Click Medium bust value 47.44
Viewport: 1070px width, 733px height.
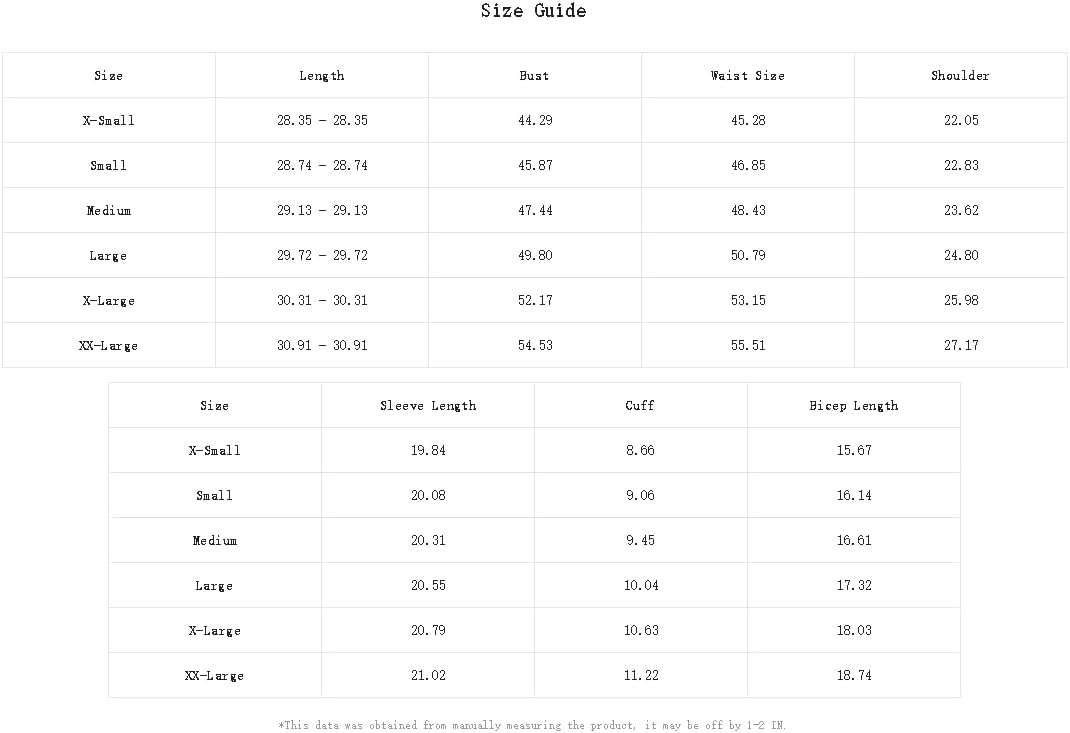535,210
